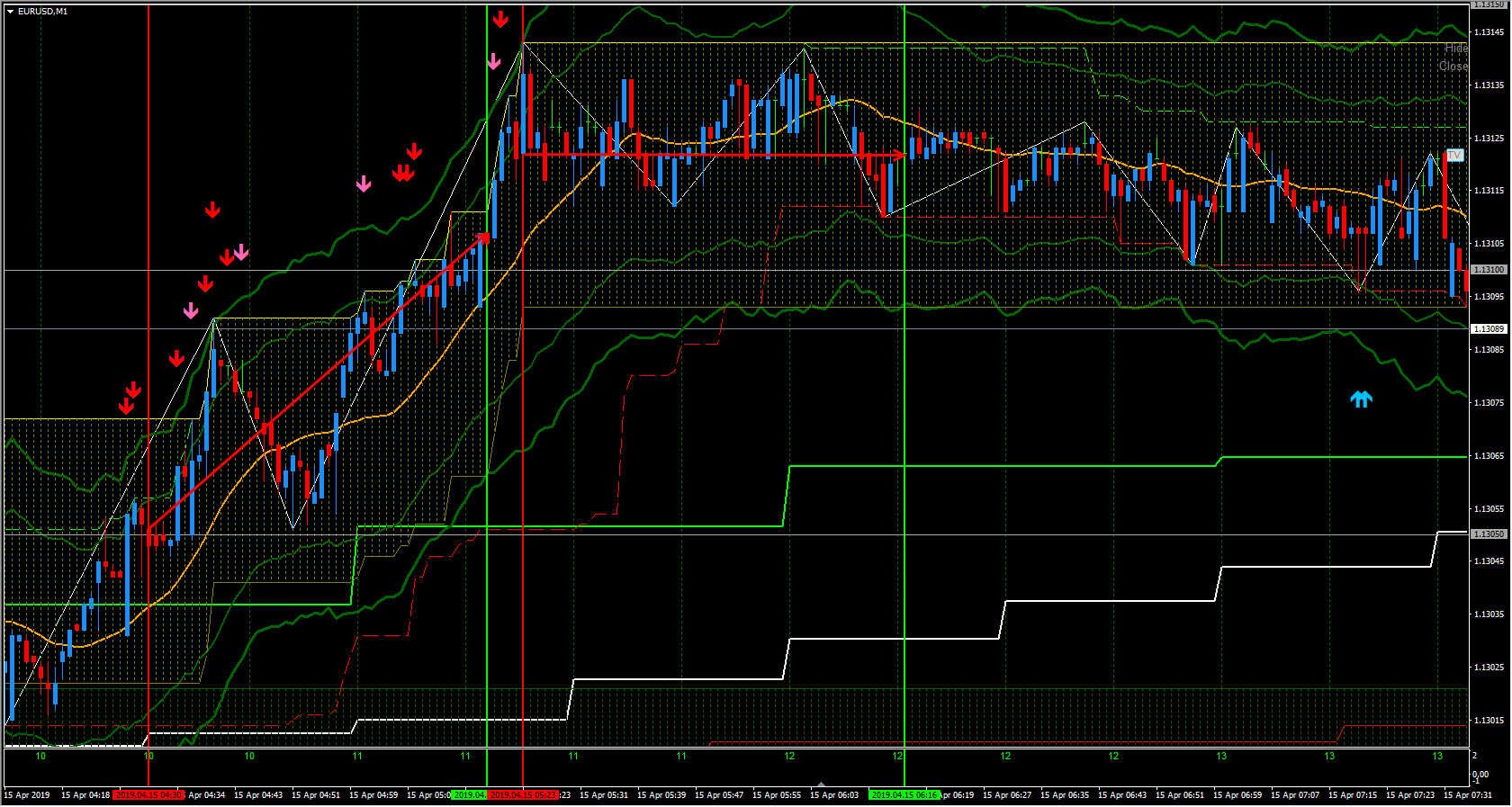Select the red down arrow at chart top
This screenshot has height=807, width=1512.
point(500,19)
